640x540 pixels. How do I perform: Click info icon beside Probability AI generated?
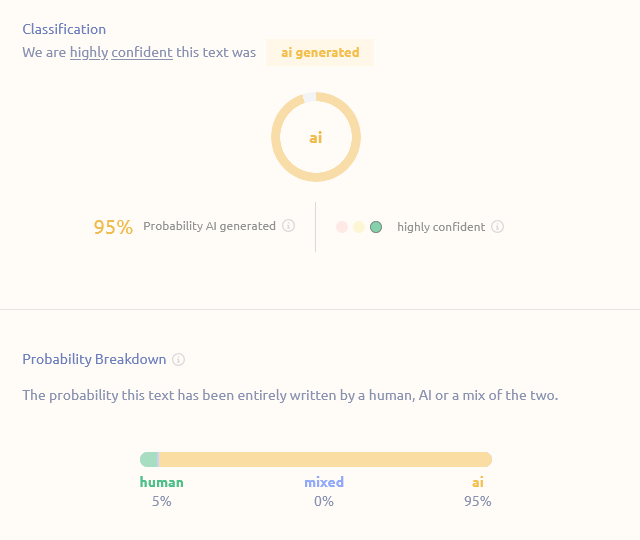[x=288, y=226]
